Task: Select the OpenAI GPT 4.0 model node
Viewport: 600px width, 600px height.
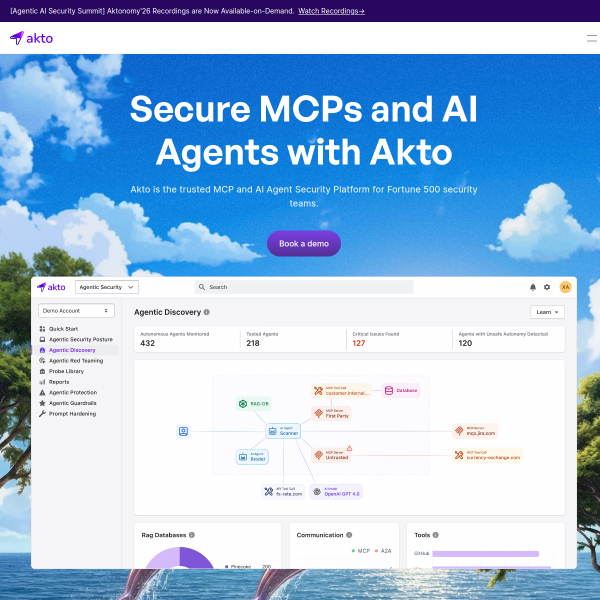Action: click(336, 492)
